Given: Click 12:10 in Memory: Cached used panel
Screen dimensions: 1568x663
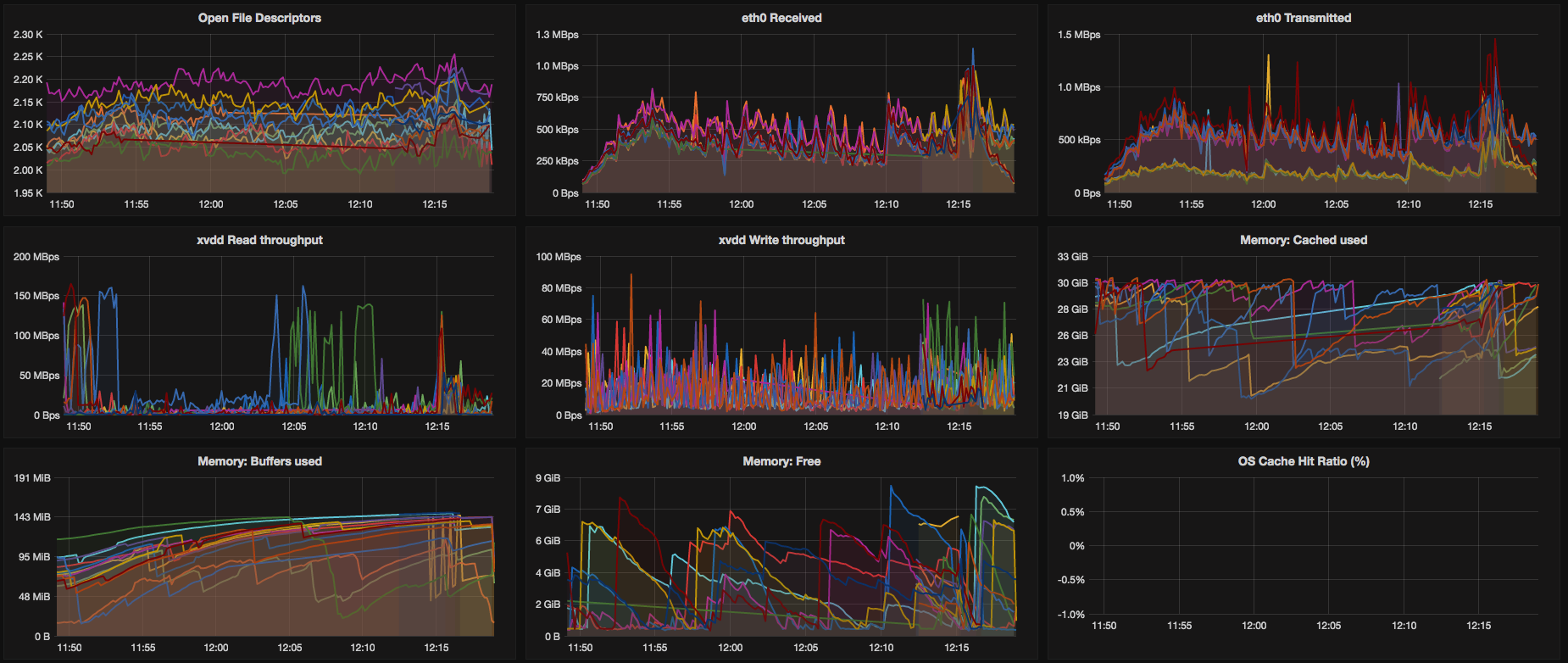Looking at the screenshot, I should click(x=1405, y=426).
